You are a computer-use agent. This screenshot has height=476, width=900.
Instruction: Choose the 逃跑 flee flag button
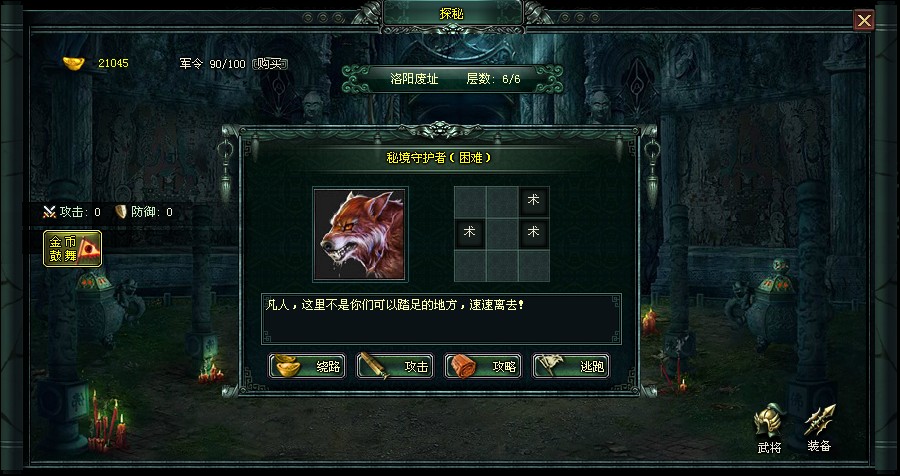click(571, 366)
